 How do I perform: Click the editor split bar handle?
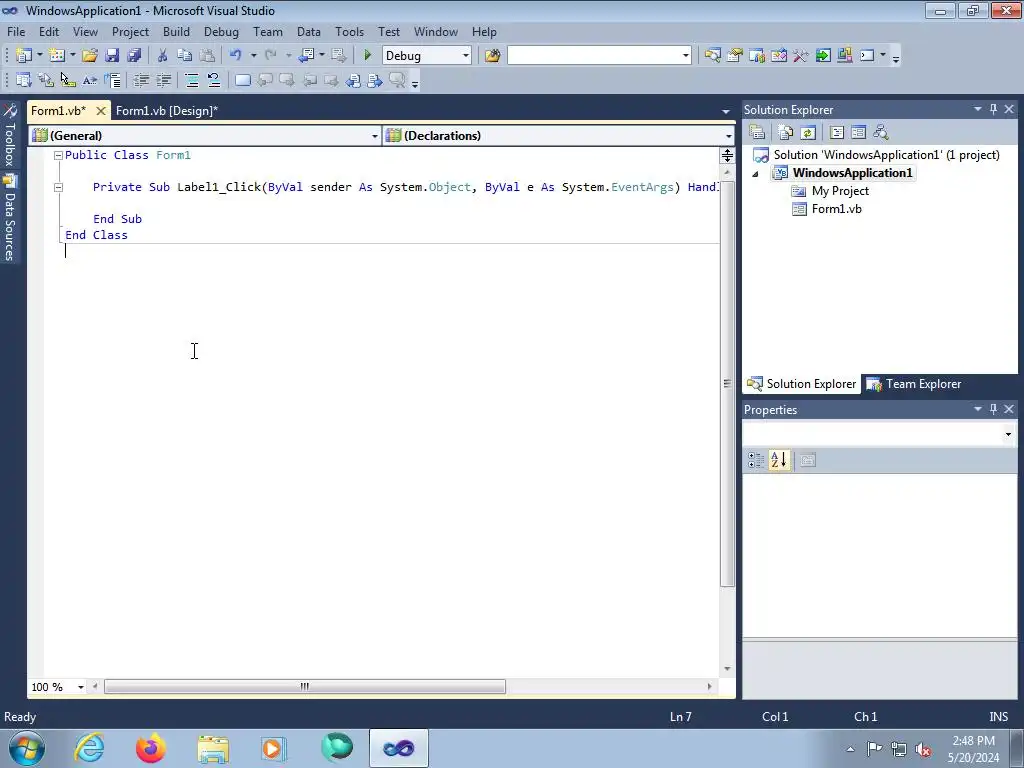pyautogui.click(x=727, y=155)
